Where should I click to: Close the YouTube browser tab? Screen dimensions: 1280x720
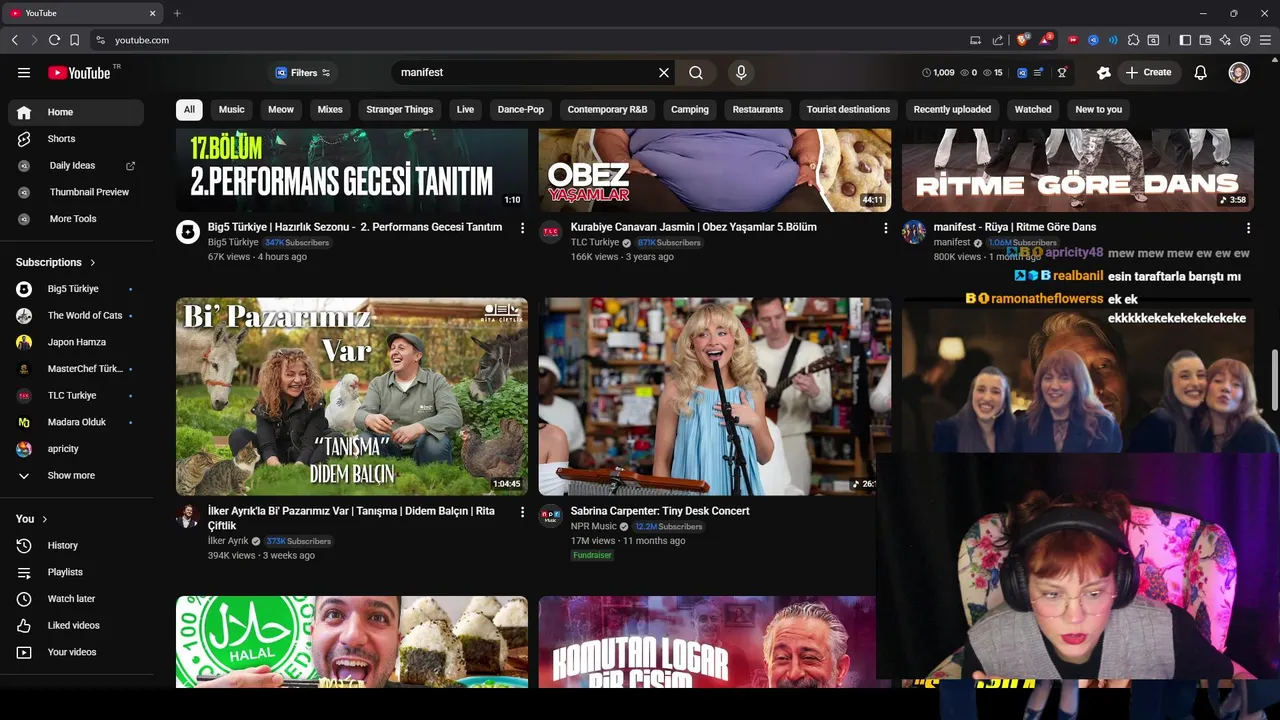(x=152, y=13)
